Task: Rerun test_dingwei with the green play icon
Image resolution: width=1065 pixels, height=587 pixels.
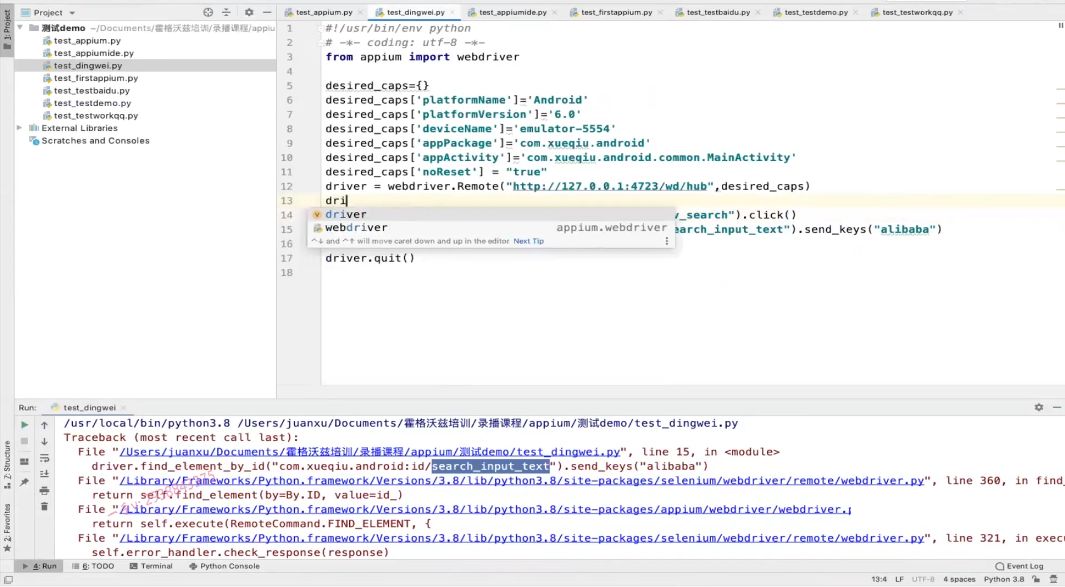Action: (25, 425)
